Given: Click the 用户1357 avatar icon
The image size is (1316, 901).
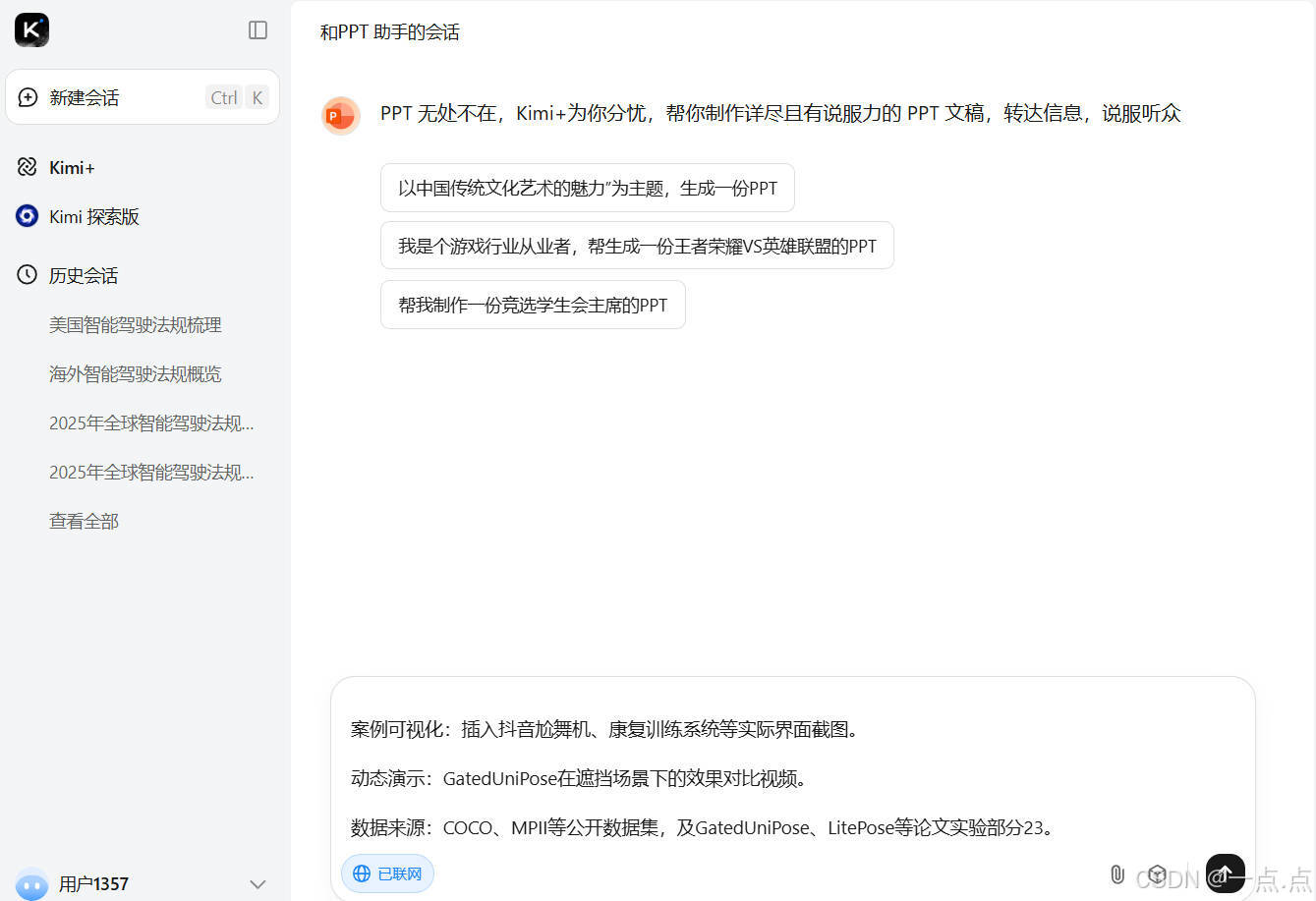Looking at the screenshot, I should click(31, 884).
